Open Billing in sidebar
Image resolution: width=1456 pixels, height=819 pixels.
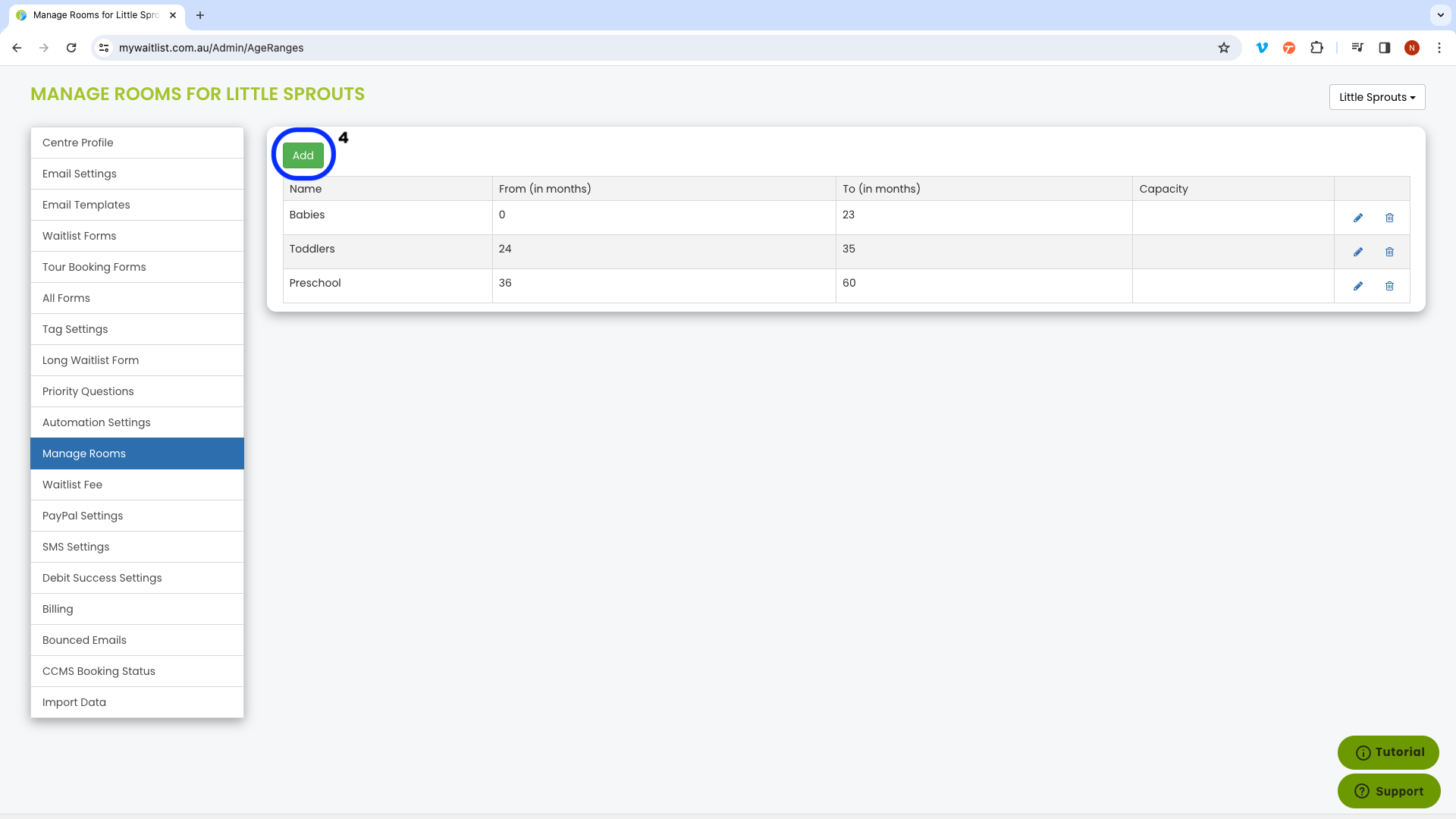[x=137, y=609]
